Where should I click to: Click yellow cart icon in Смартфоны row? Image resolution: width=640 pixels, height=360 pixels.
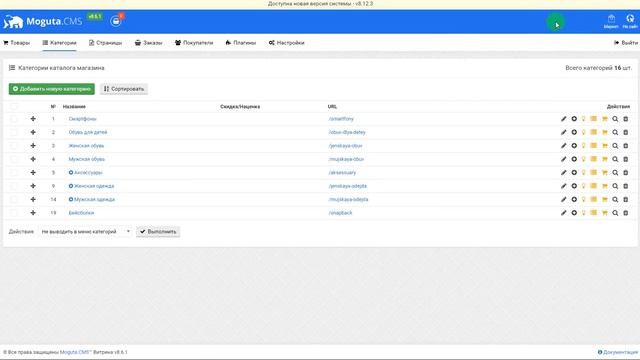[x=604, y=119]
